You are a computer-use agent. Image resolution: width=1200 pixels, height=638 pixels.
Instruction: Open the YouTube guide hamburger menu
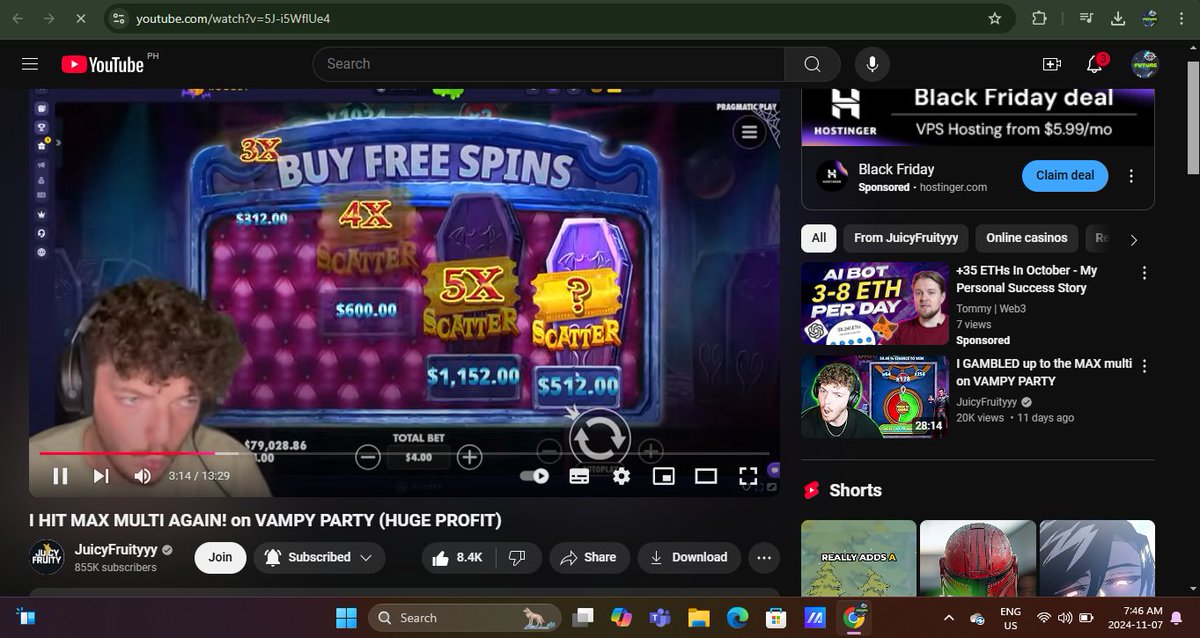pos(29,63)
